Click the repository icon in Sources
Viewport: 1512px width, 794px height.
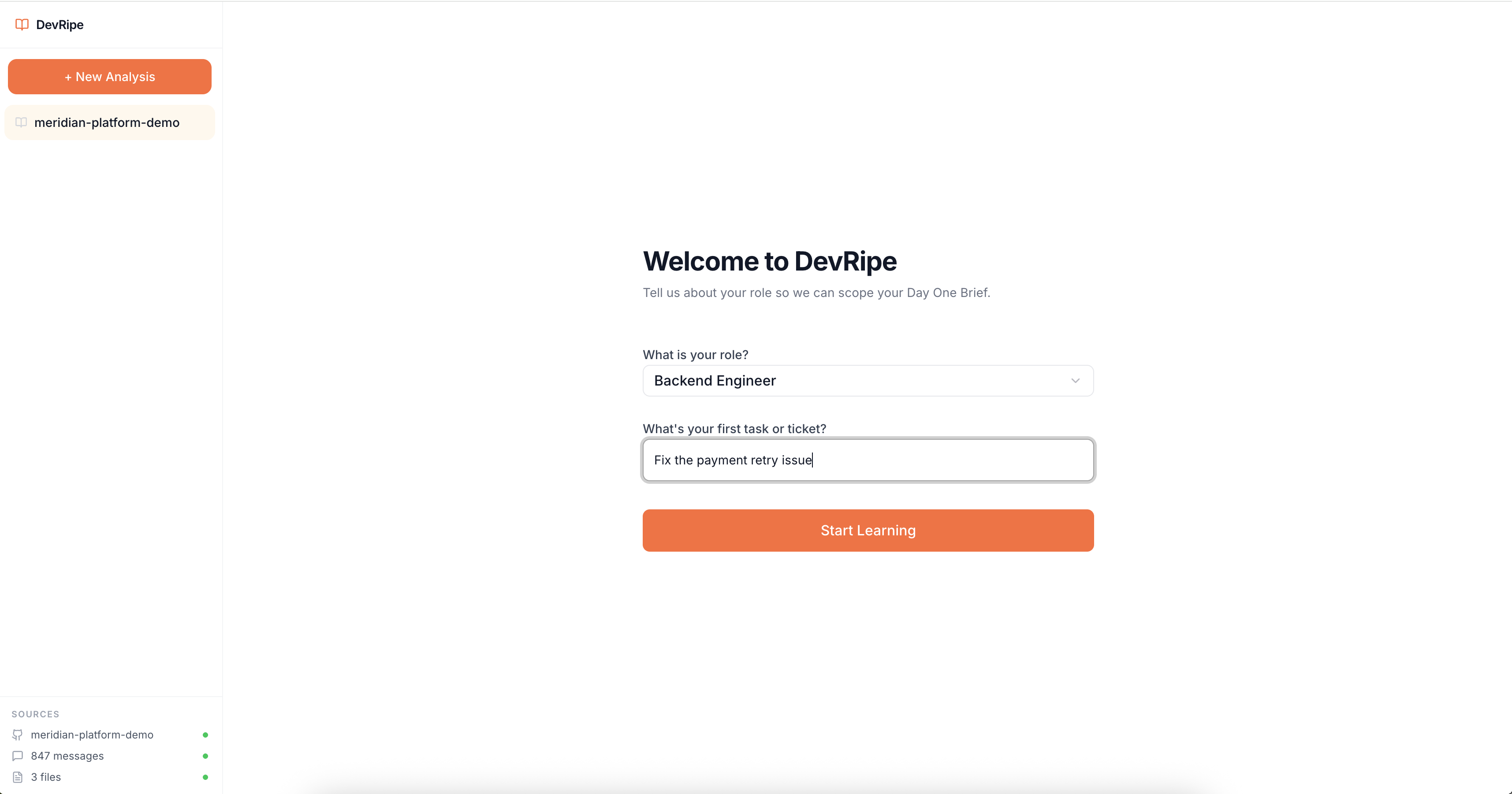tap(18, 735)
